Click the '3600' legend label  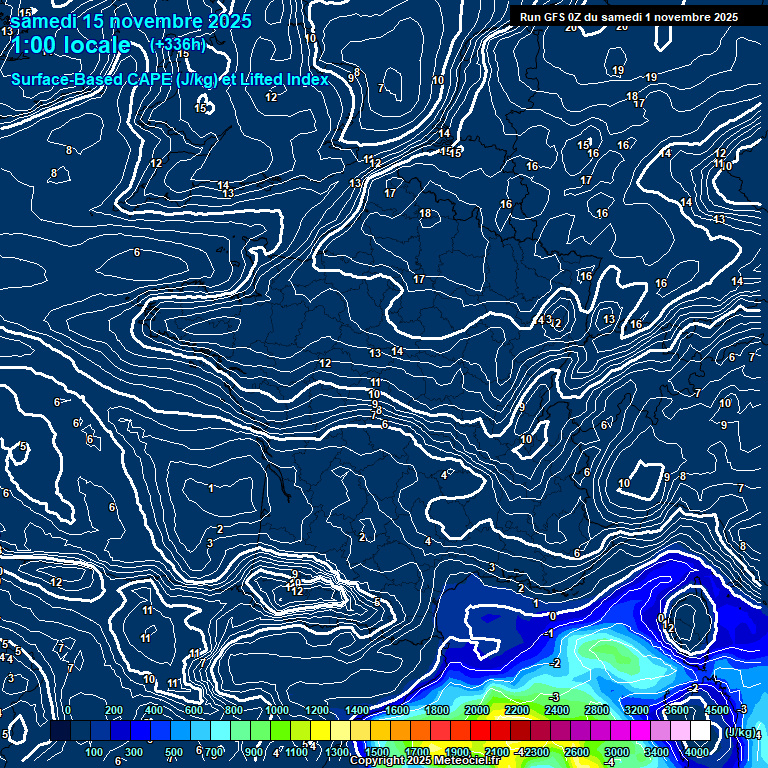(x=677, y=710)
